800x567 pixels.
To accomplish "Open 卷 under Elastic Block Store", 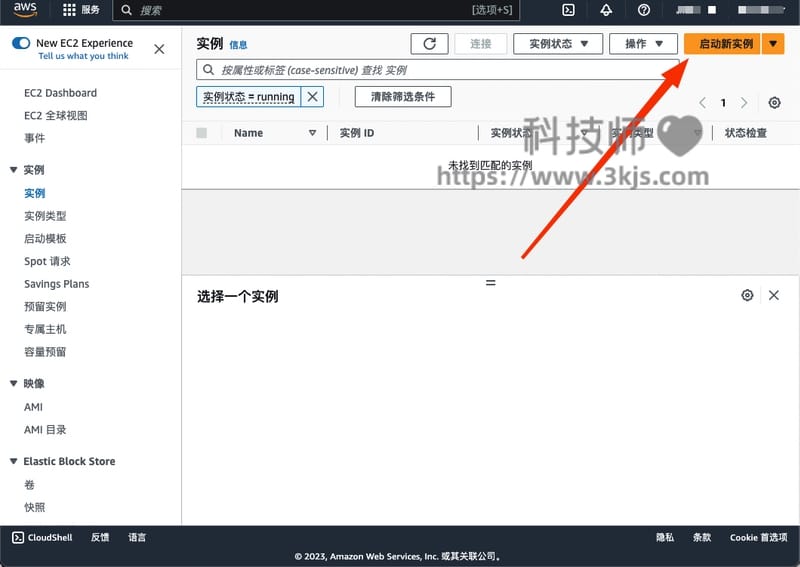I will point(29,485).
